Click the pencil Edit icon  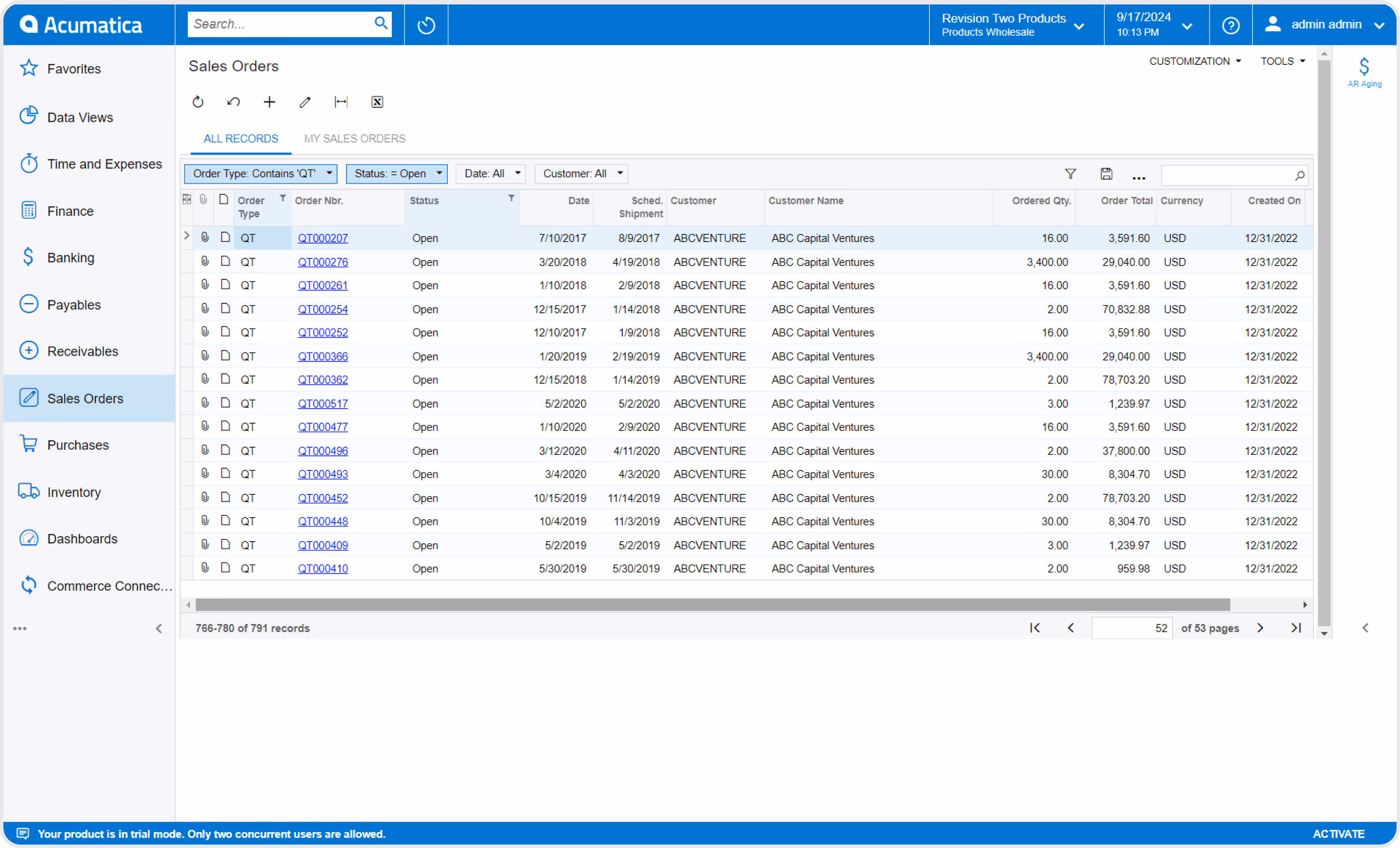click(305, 102)
